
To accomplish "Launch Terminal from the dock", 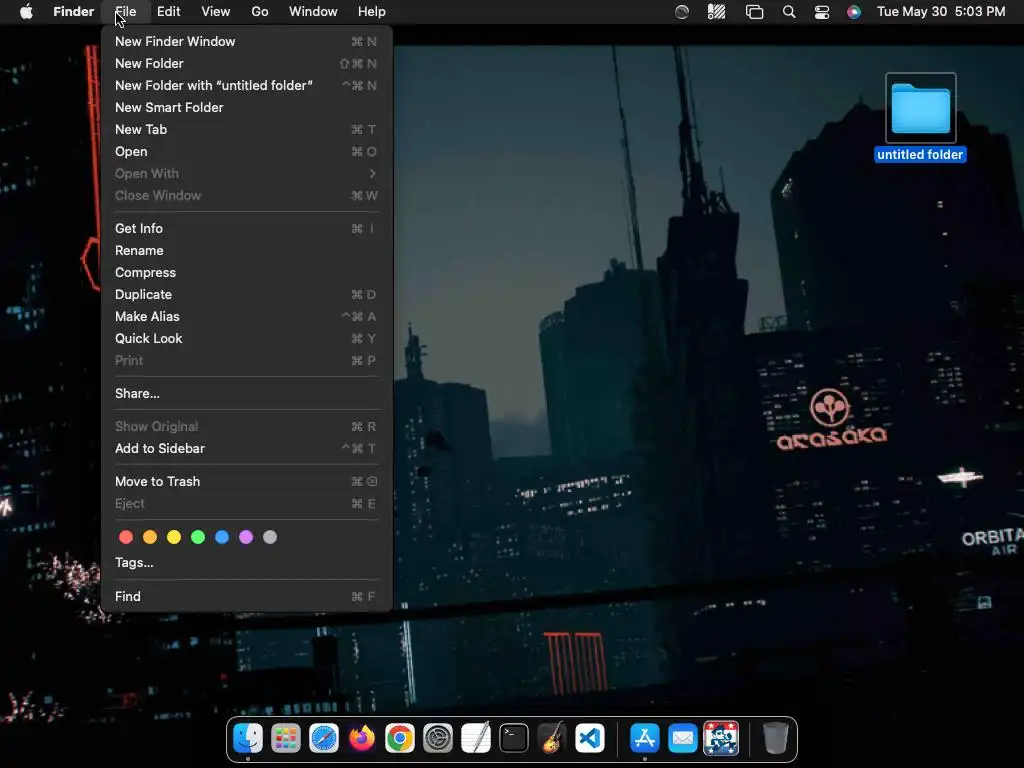I will tap(513, 739).
